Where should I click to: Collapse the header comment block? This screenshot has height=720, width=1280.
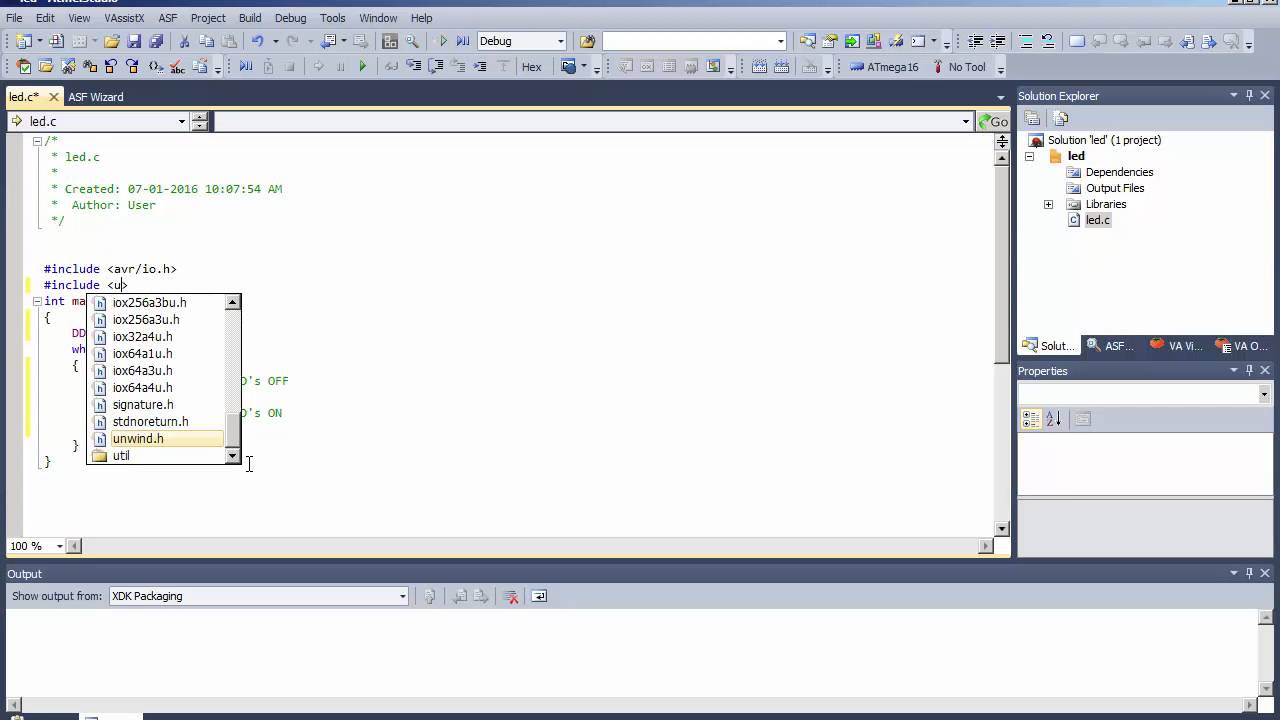pos(37,141)
